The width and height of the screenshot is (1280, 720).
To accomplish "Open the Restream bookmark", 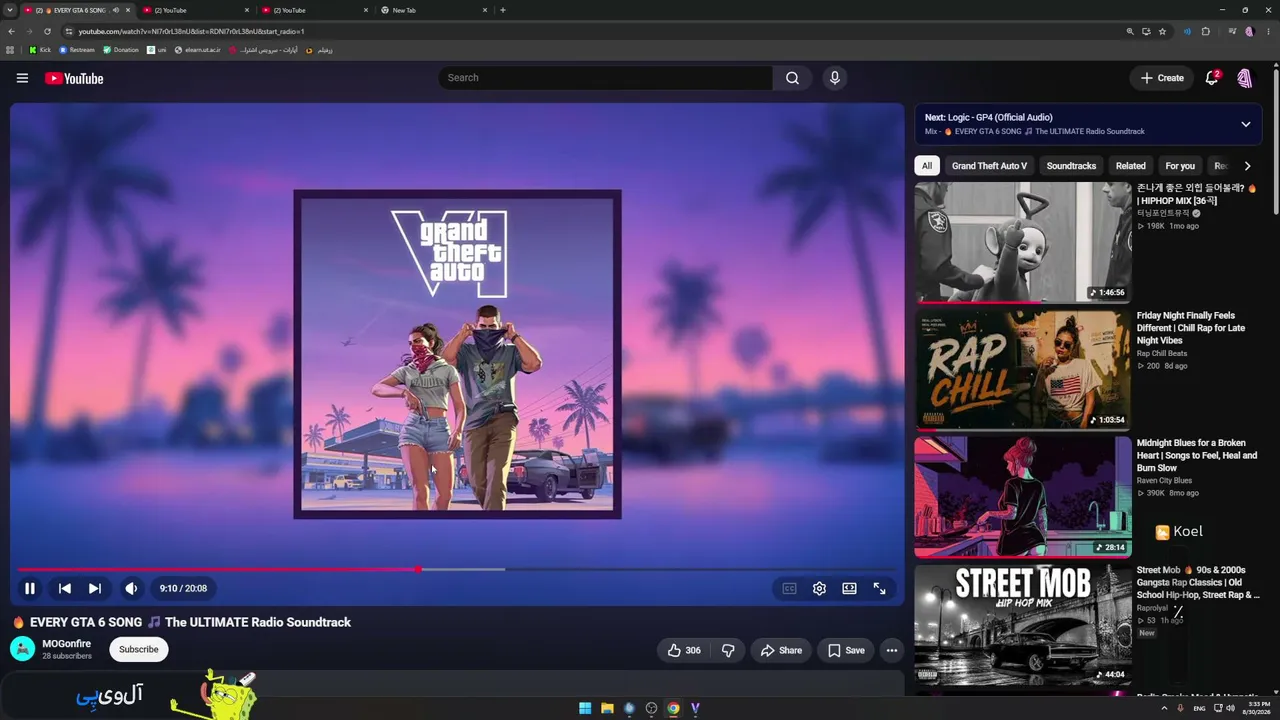I will click(x=77, y=50).
